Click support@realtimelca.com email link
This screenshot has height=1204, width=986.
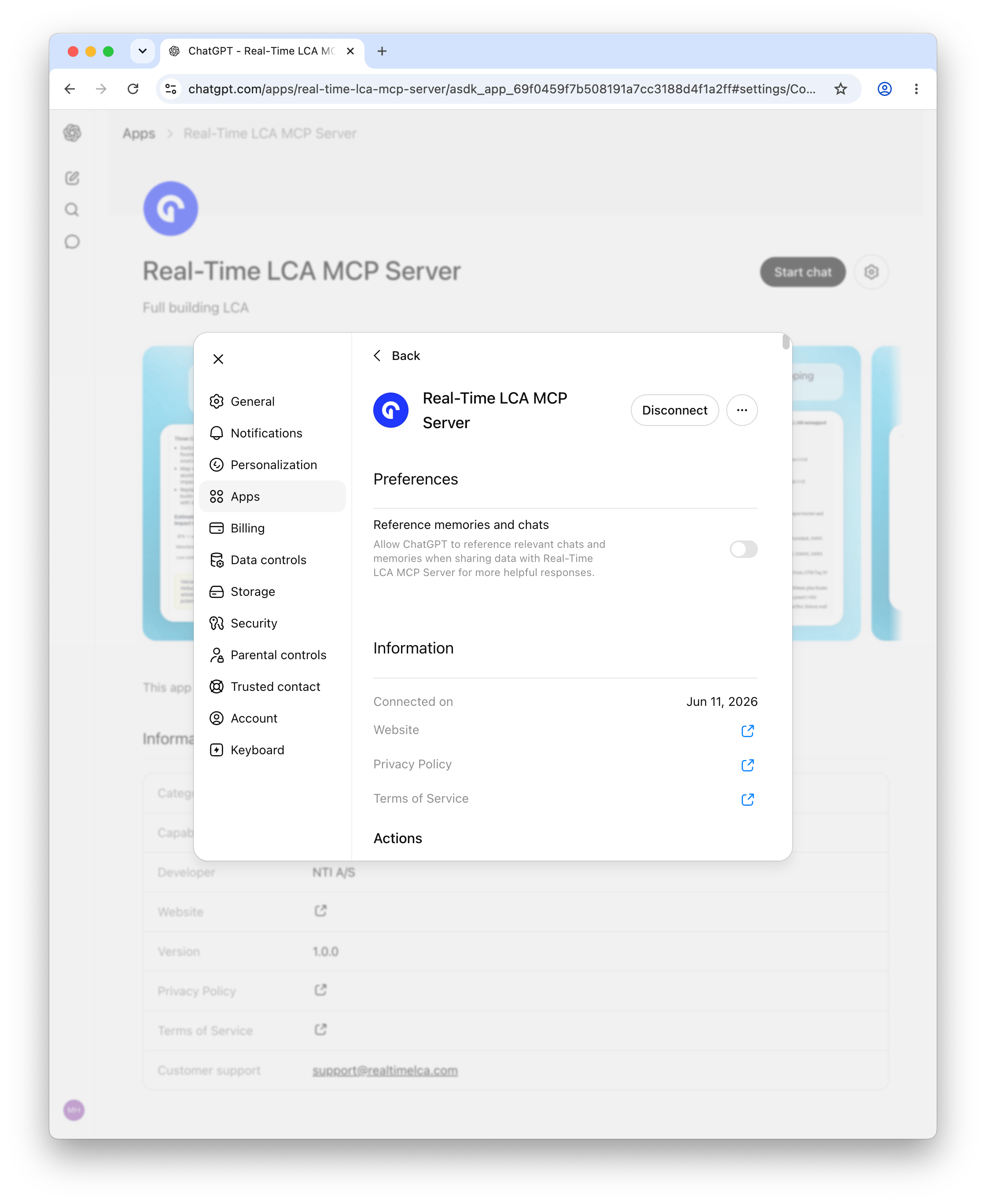385,1071
